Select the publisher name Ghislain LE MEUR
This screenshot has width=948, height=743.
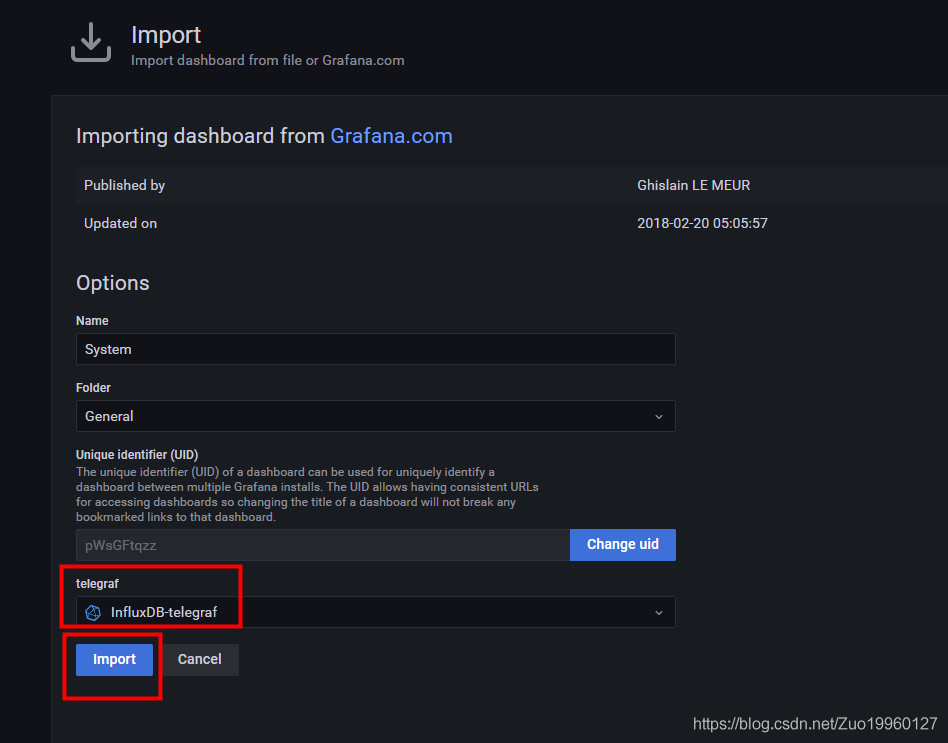pyautogui.click(x=693, y=186)
